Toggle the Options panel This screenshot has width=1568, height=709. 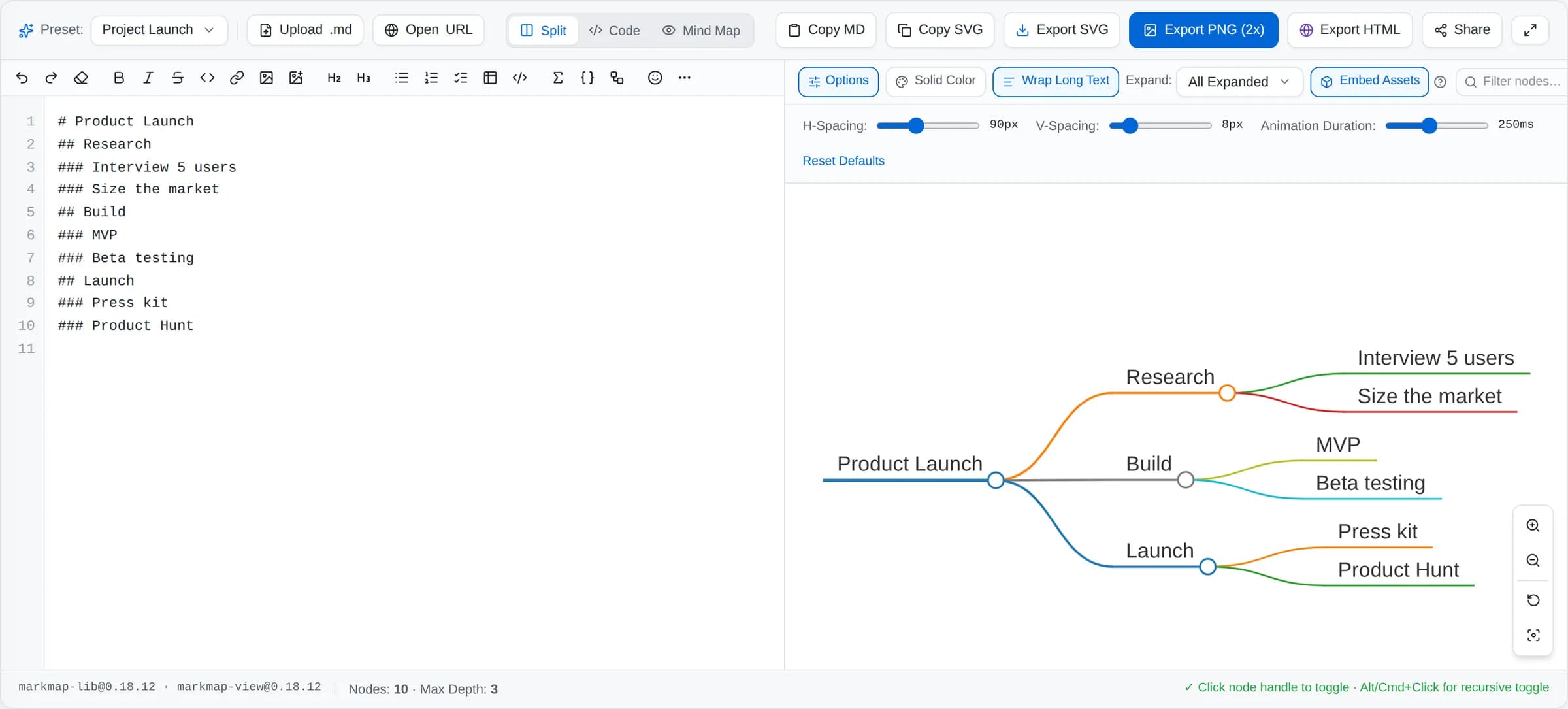(838, 81)
